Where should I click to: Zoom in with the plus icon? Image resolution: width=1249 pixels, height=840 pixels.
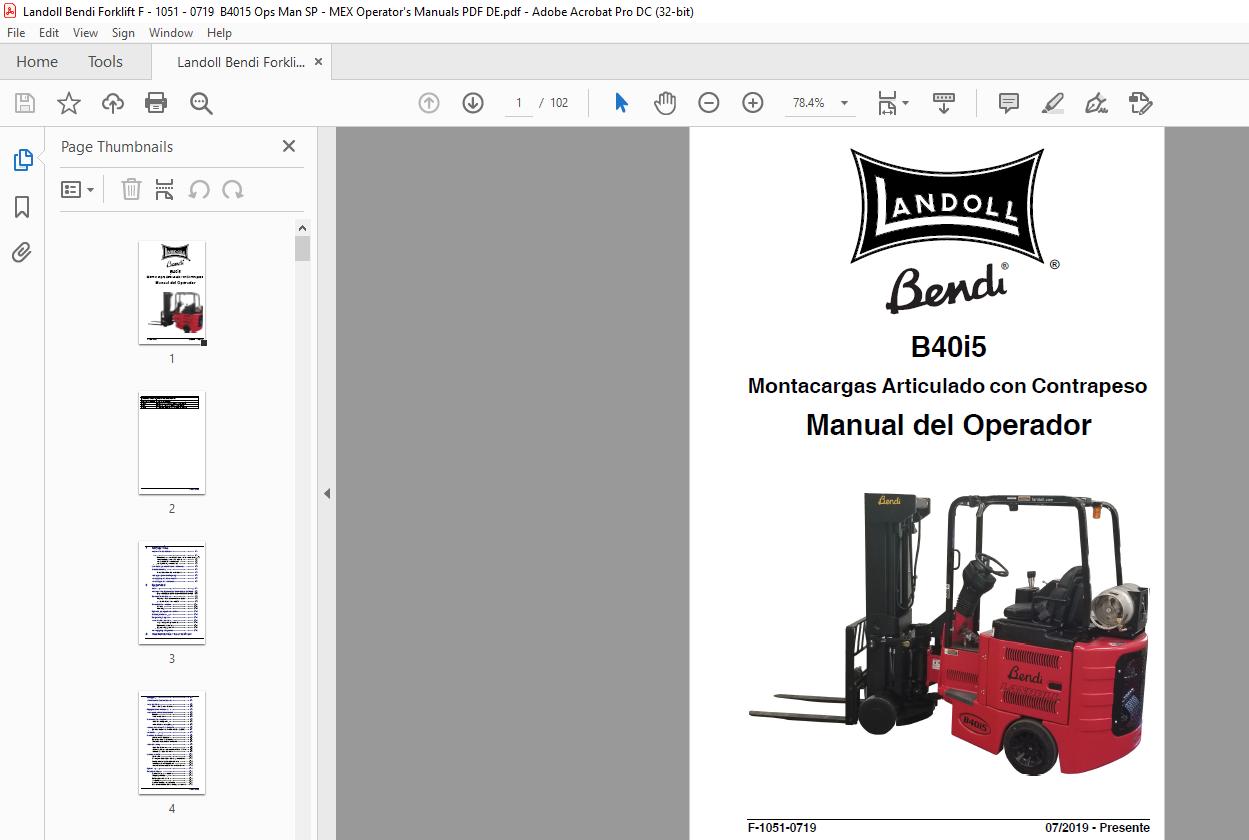click(753, 103)
